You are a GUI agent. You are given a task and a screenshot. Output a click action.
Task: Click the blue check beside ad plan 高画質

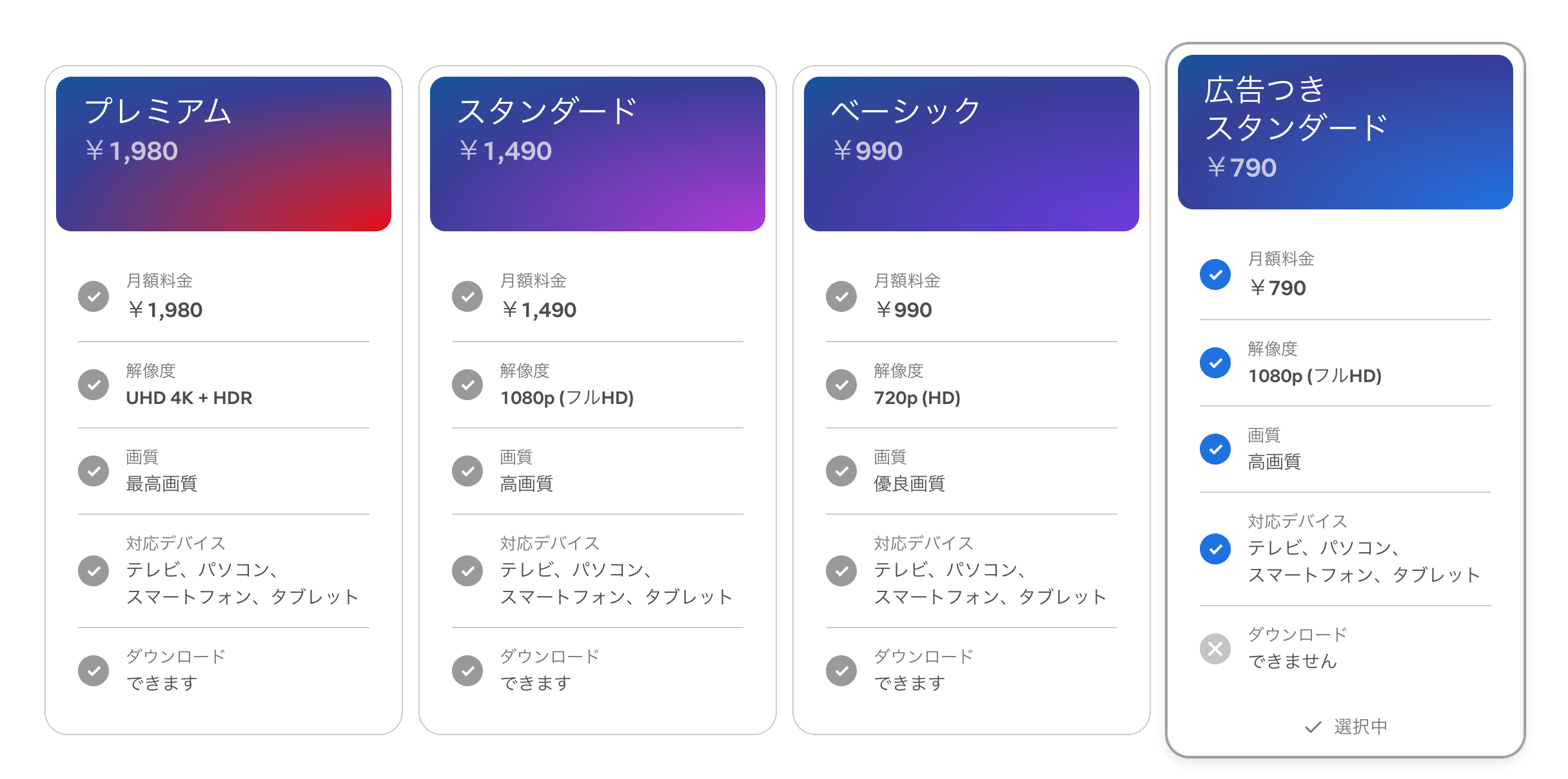tap(1215, 449)
